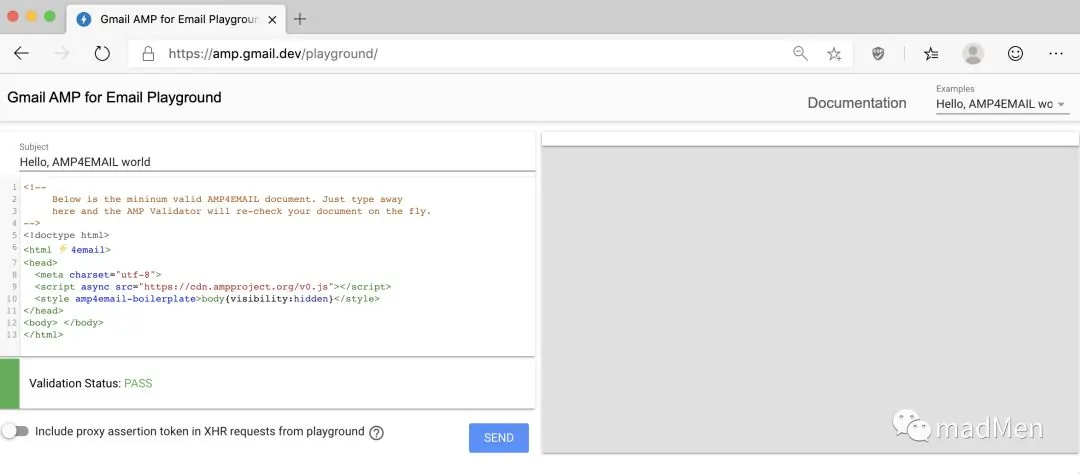Open the favorites list icon

pyautogui.click(x=931, y=54)
